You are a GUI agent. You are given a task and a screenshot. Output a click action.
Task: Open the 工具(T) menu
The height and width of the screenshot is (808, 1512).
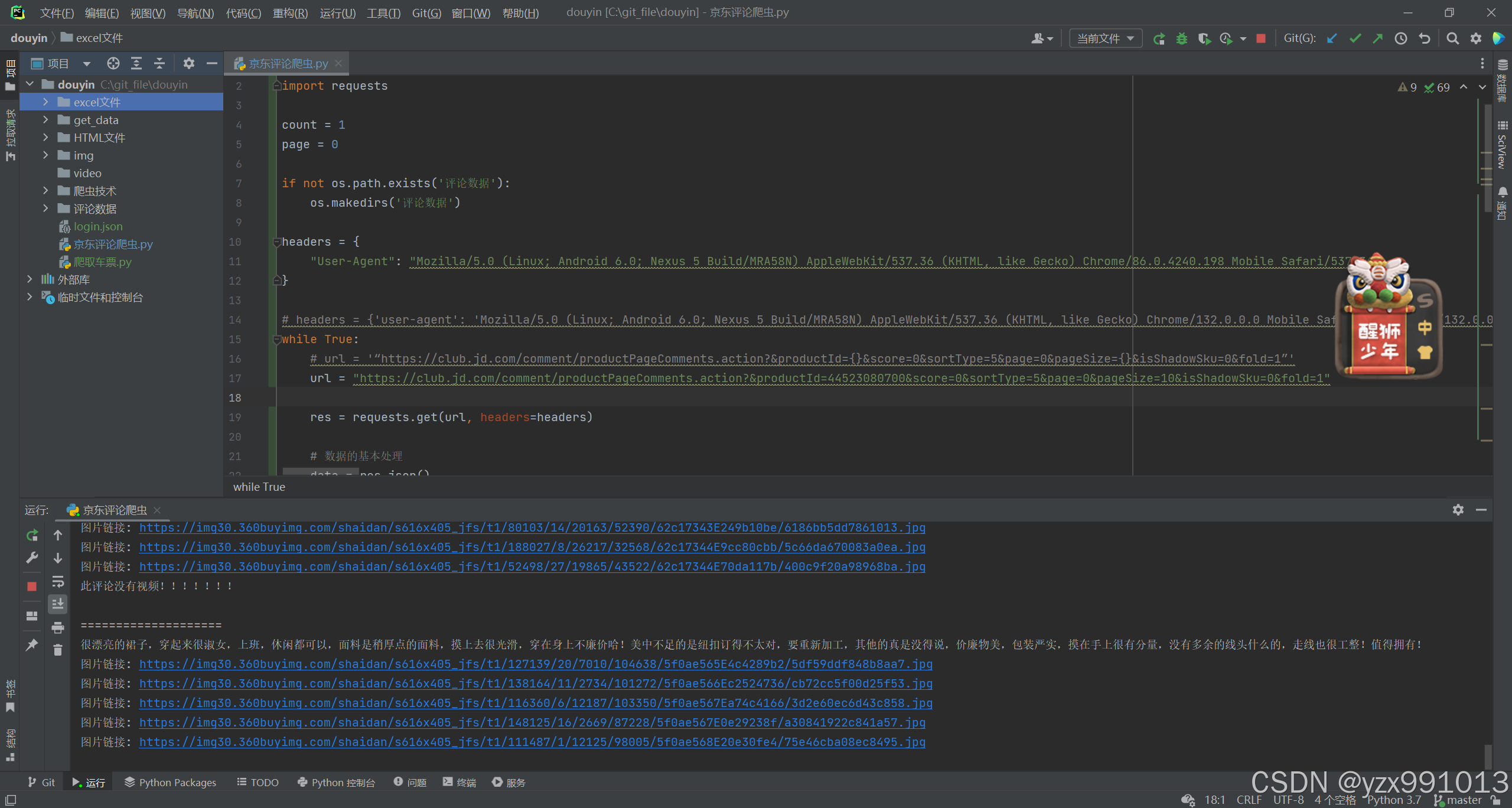383,13
